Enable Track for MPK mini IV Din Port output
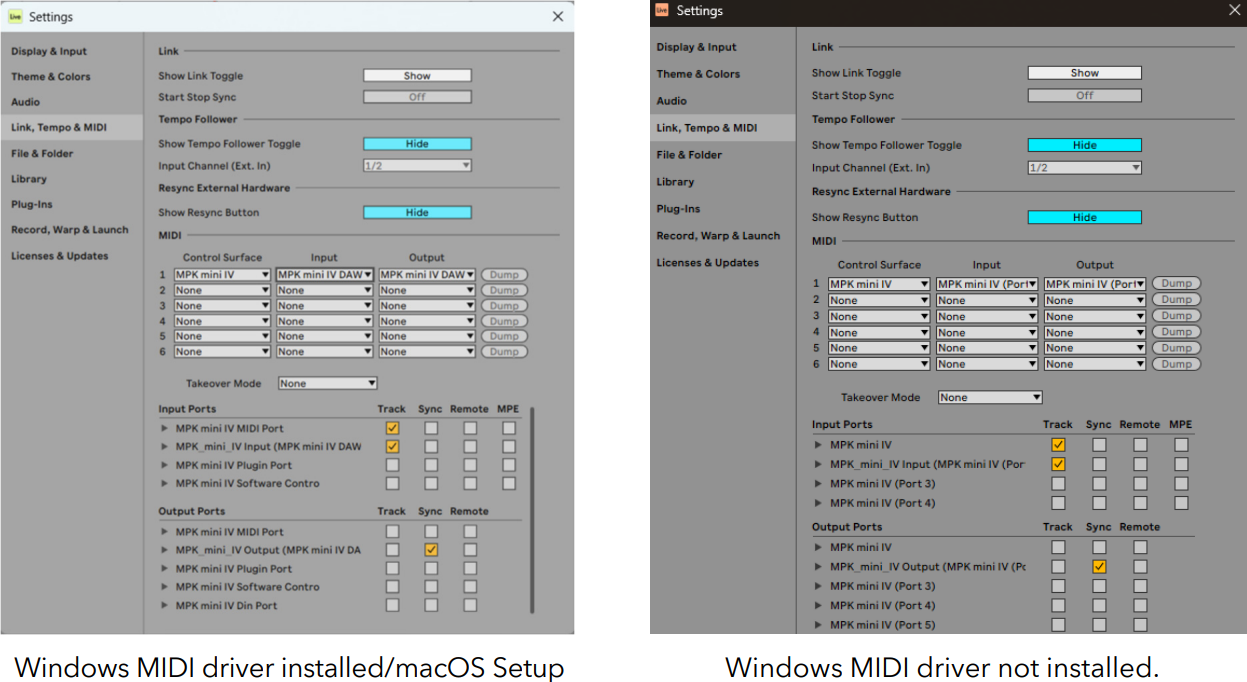This screenshot has width=1247, height=682. pos(392,605)
